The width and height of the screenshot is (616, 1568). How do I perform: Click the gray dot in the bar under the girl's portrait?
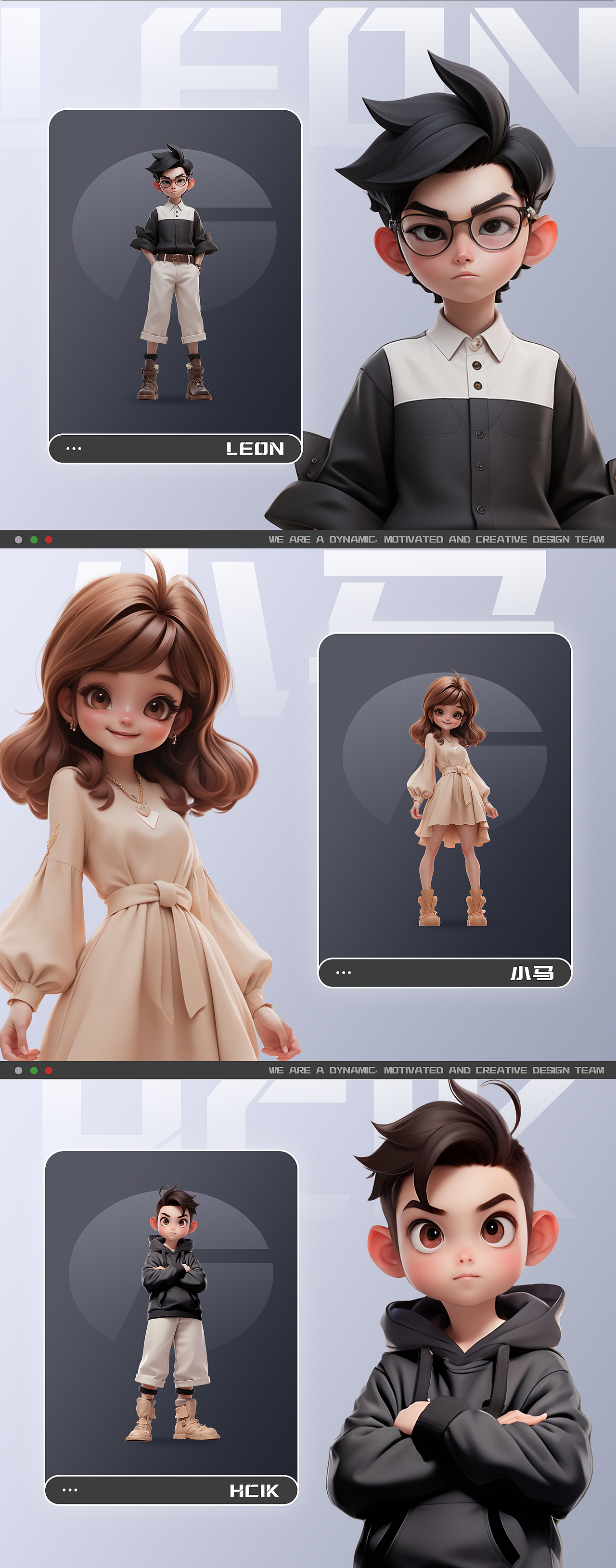click(x=18, y=1070)
